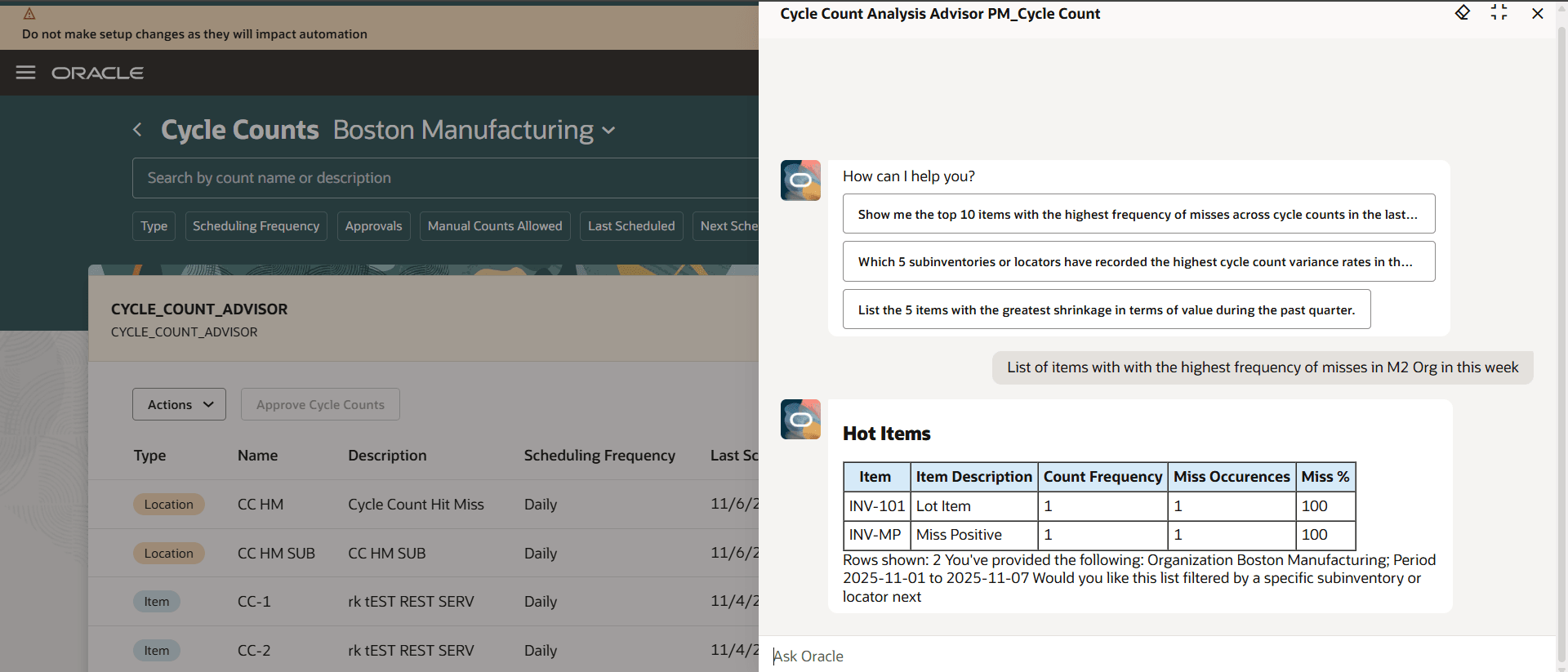Viewport: 1568px width, 672px height.
Task: Click the Name column header
Action: point(257,456)
